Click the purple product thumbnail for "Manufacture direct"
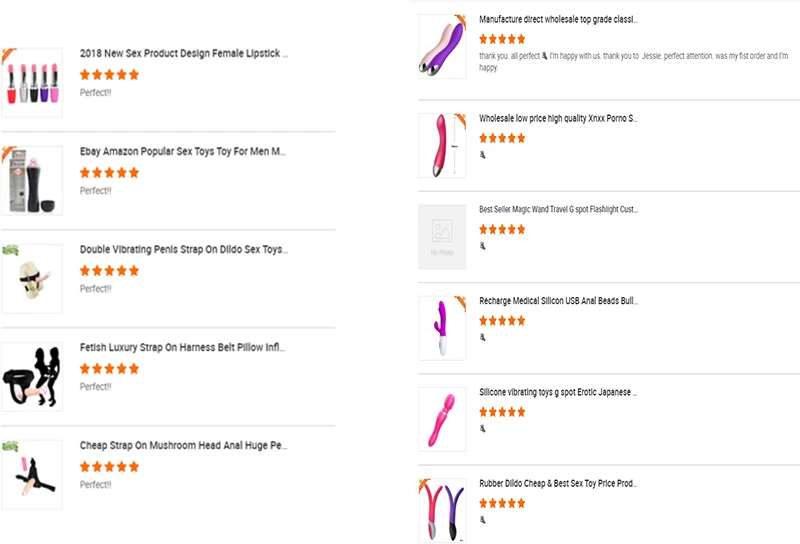 point(442,47)
